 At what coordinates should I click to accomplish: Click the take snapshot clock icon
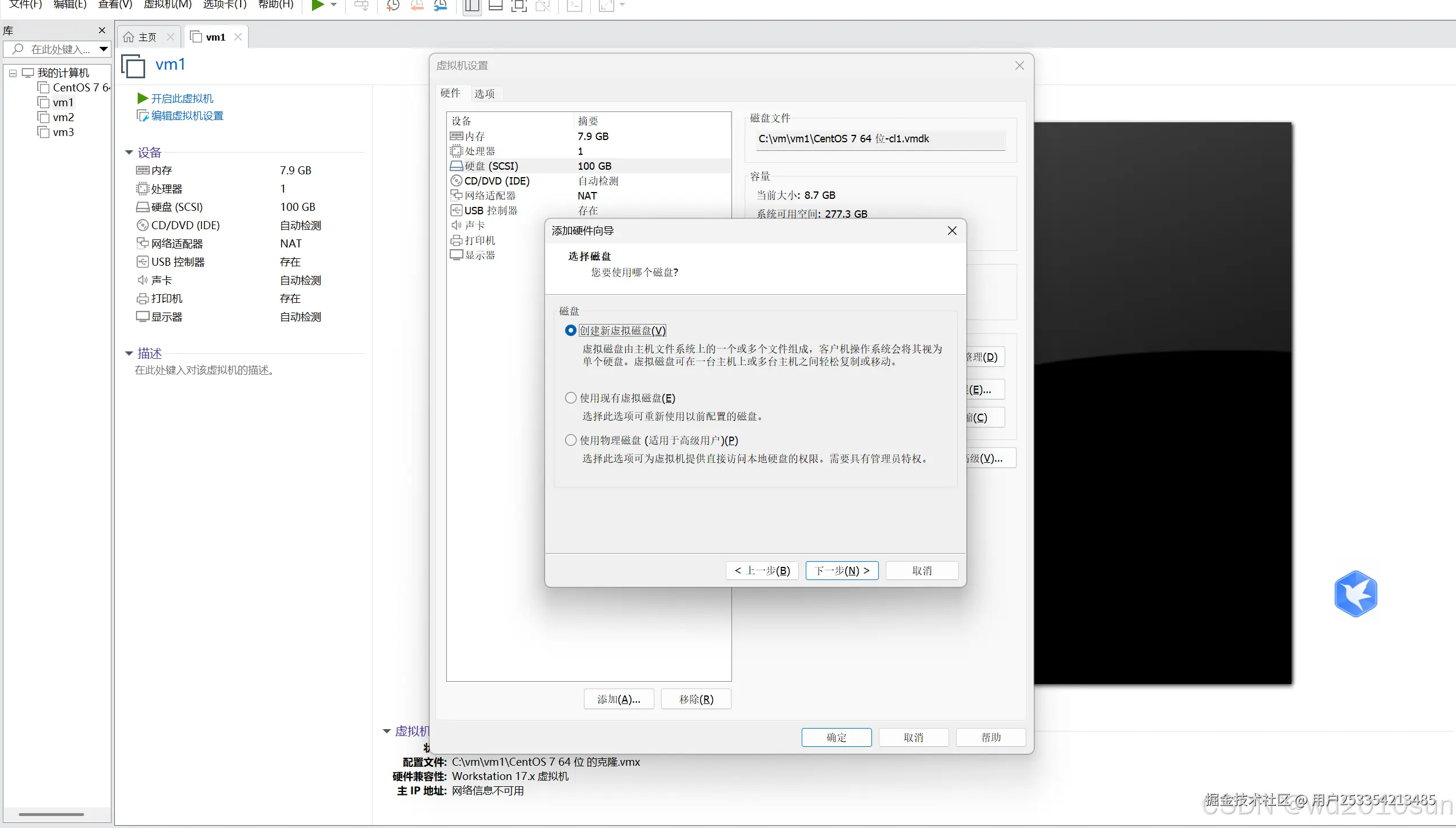pos(393,6)
